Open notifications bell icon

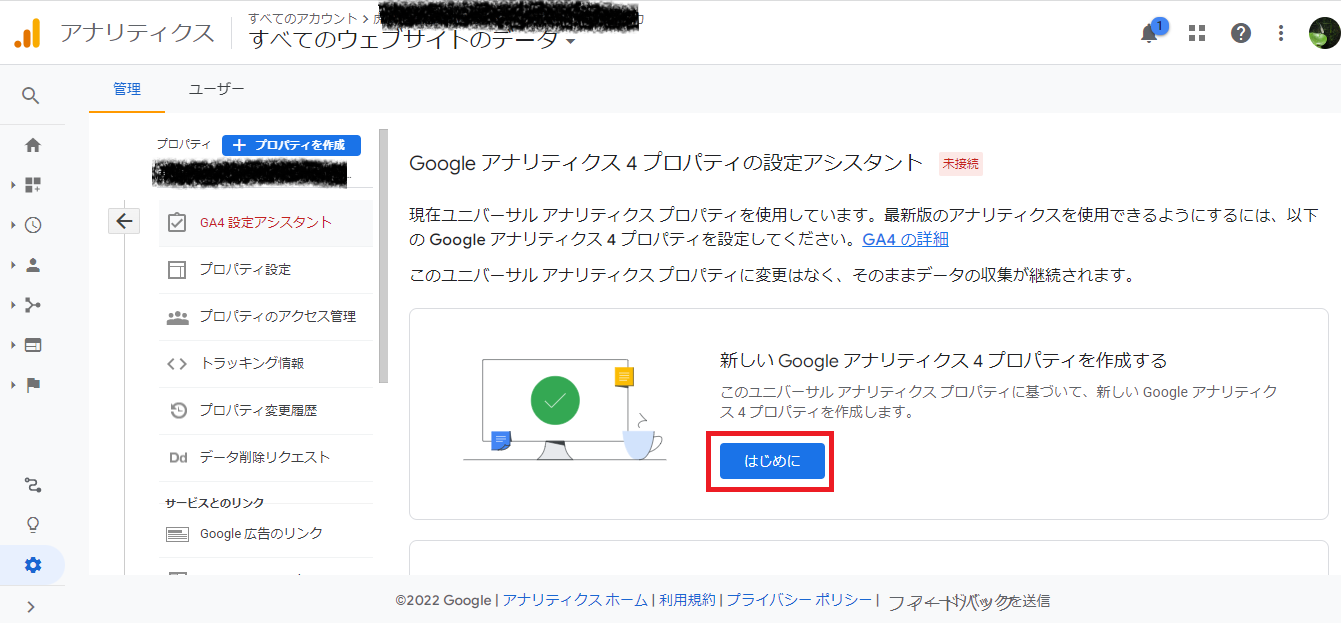click(x=1150, y=33)
